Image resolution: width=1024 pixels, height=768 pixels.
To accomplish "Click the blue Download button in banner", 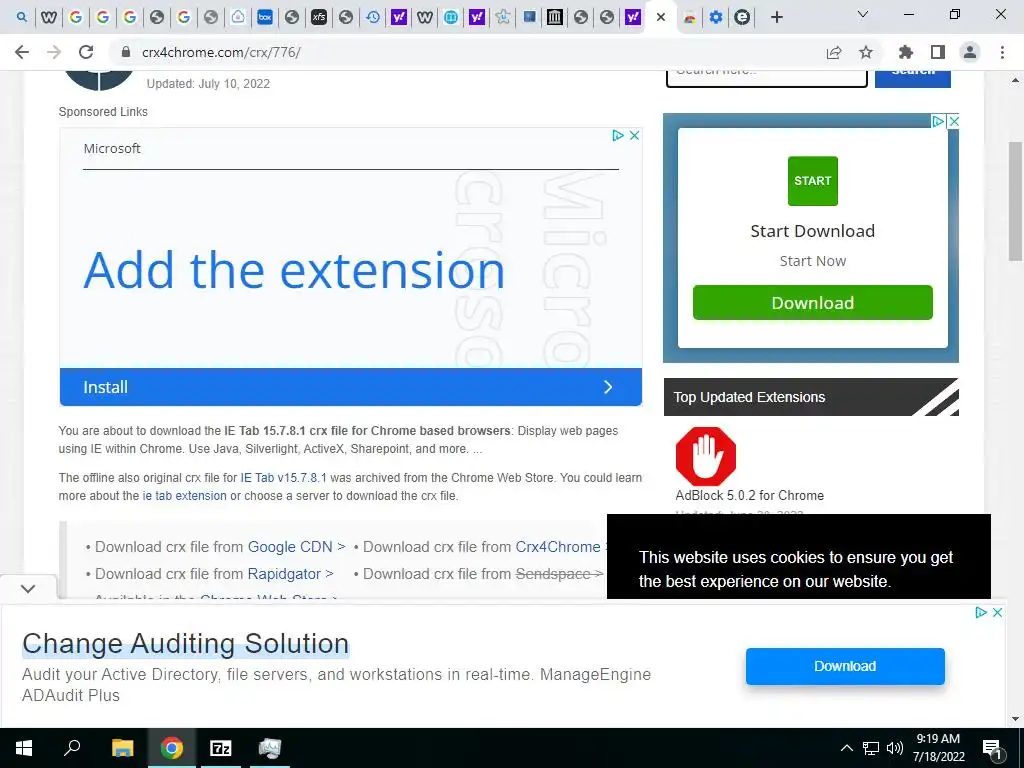I will [x=845, y=666].
